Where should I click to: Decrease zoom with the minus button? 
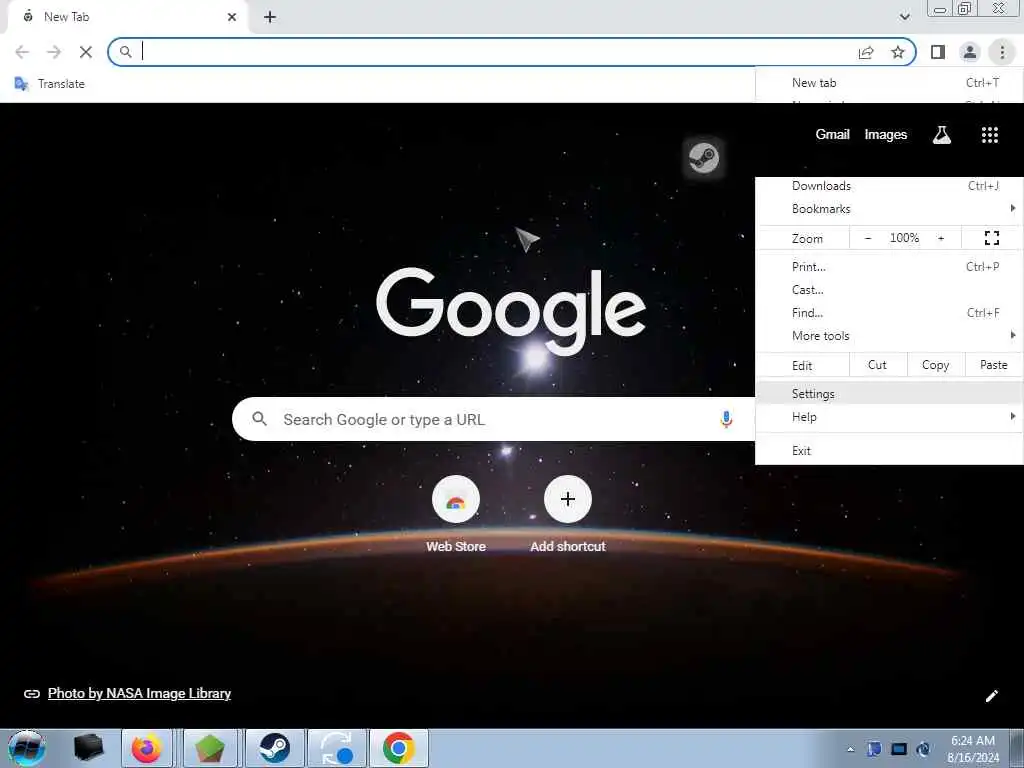pos(868,238)
